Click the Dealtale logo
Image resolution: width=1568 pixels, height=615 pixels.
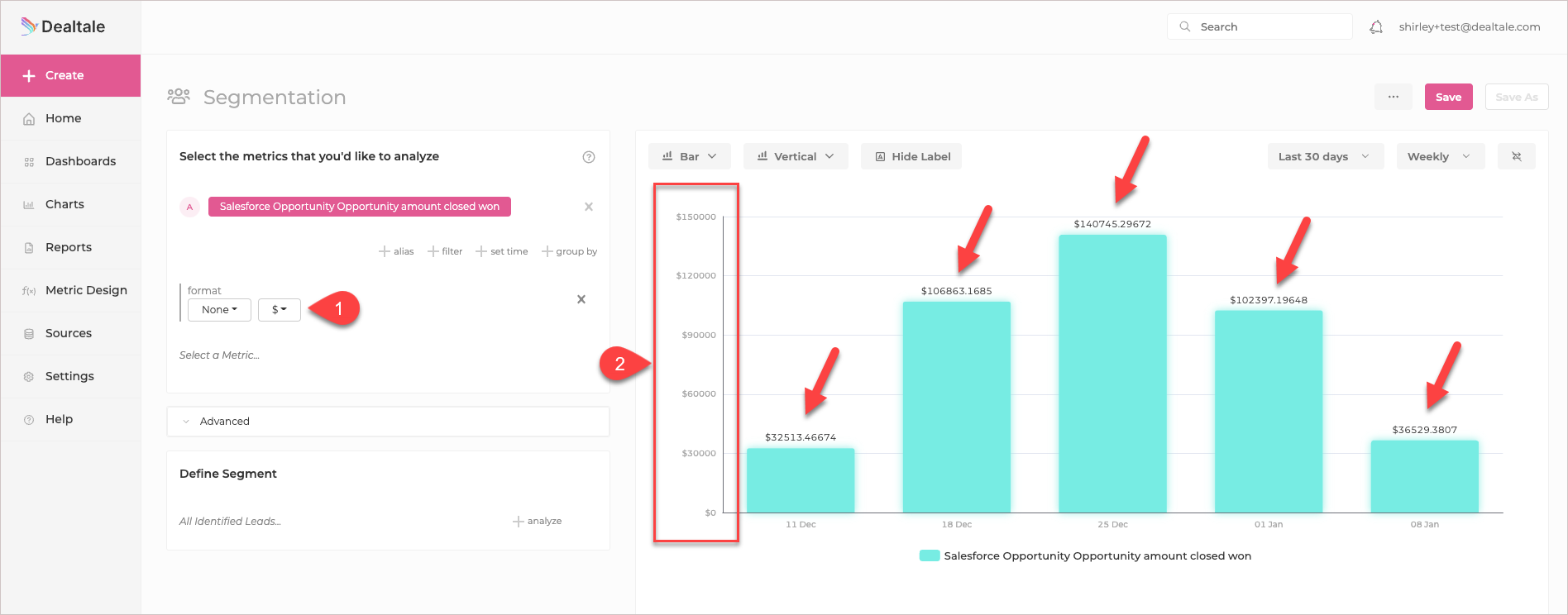(63, 26)
